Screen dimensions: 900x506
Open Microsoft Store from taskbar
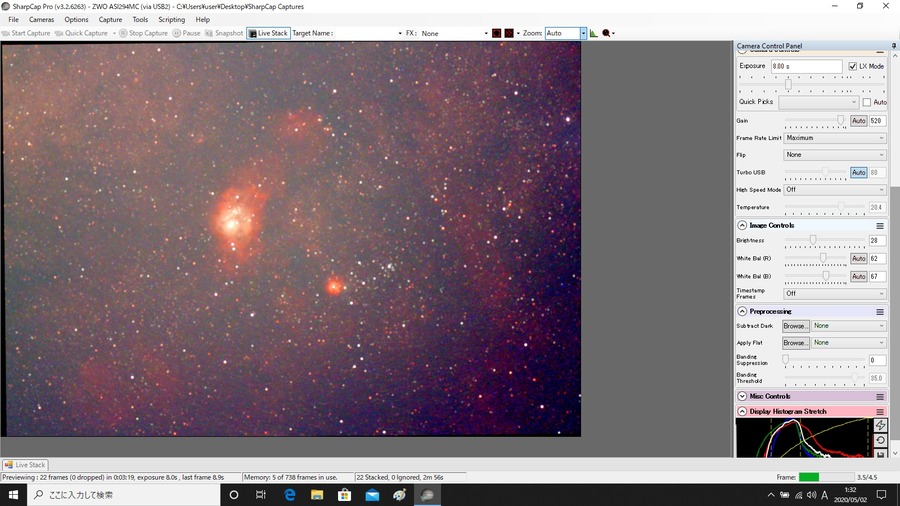point(344,495)
